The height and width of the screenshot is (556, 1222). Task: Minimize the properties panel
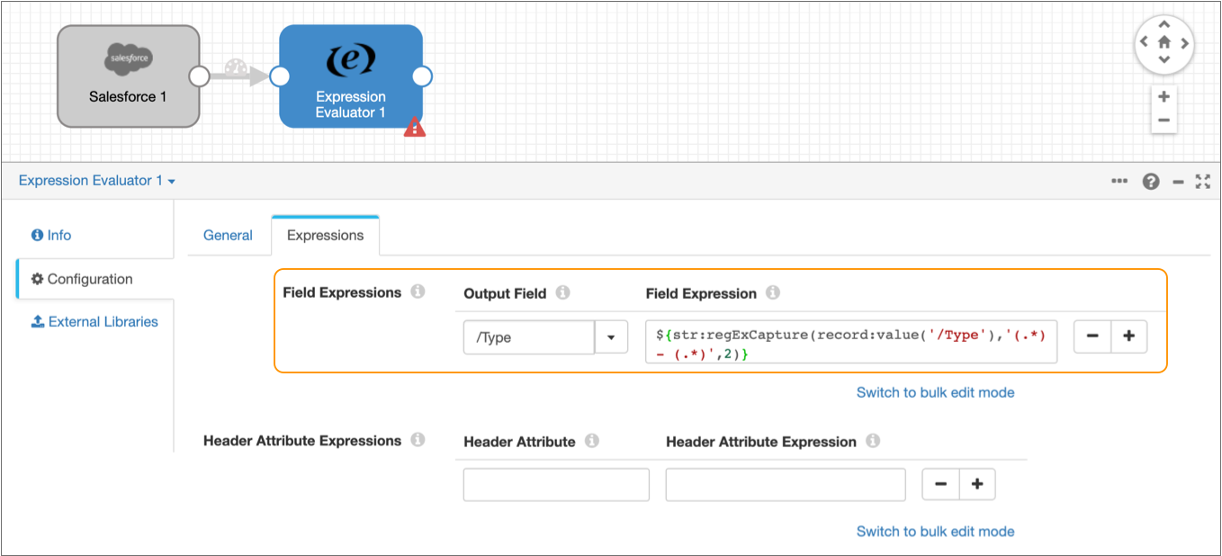click(1178, 181)
